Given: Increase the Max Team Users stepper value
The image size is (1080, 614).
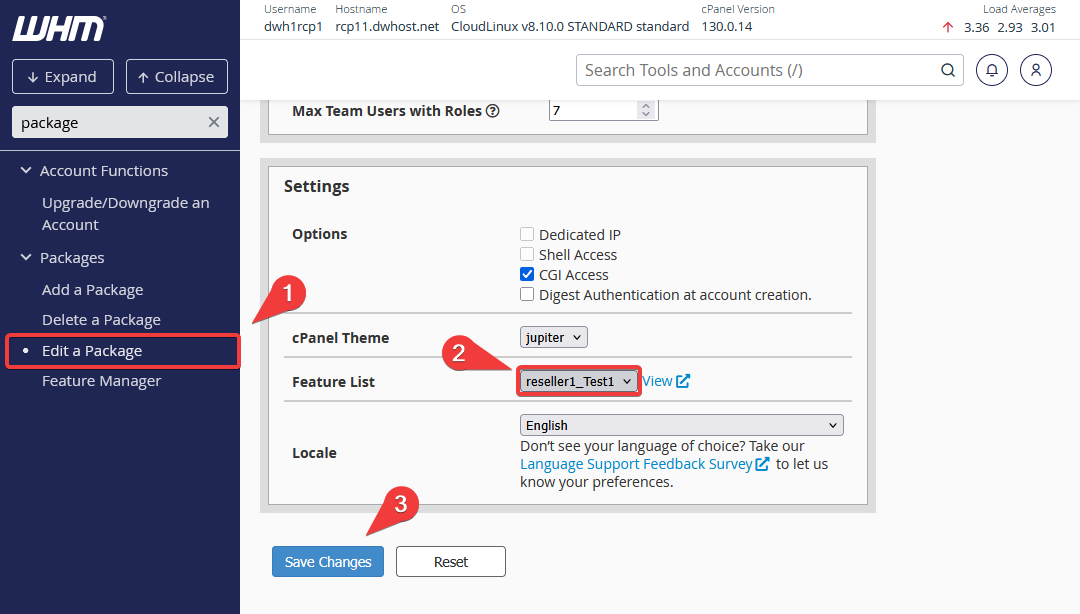Looking at the screenshot, I should [x=646, y=106].
